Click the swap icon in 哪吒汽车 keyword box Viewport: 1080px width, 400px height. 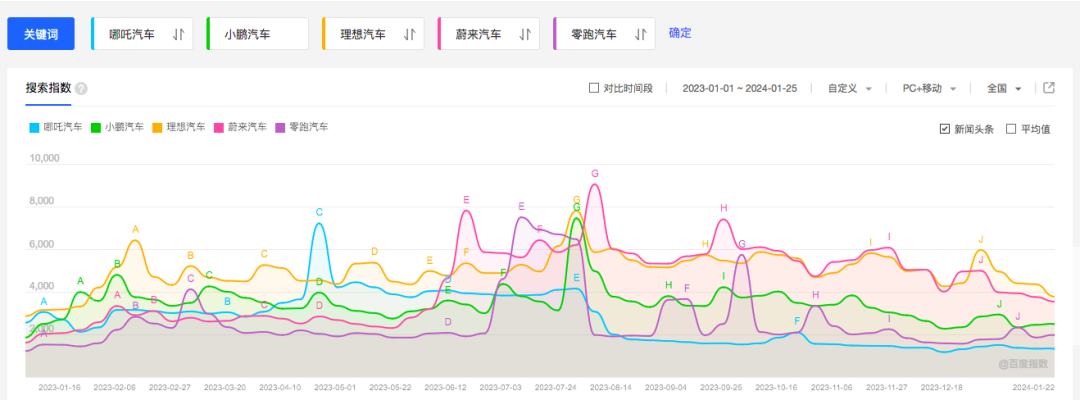(x=178, y=34)
